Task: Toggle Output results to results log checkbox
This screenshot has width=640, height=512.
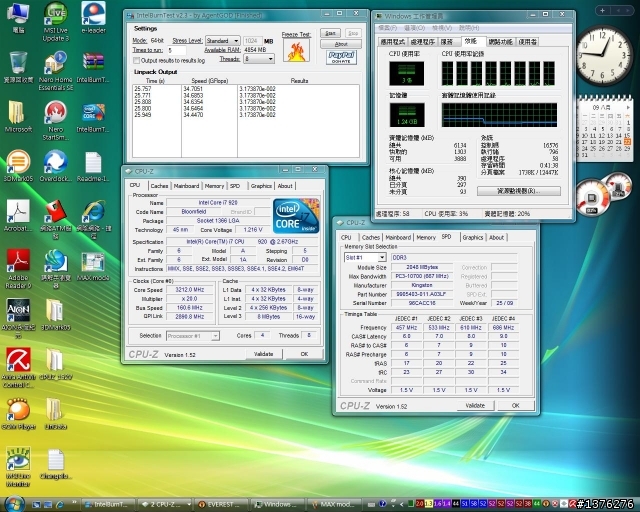Action: pos(136,60)
